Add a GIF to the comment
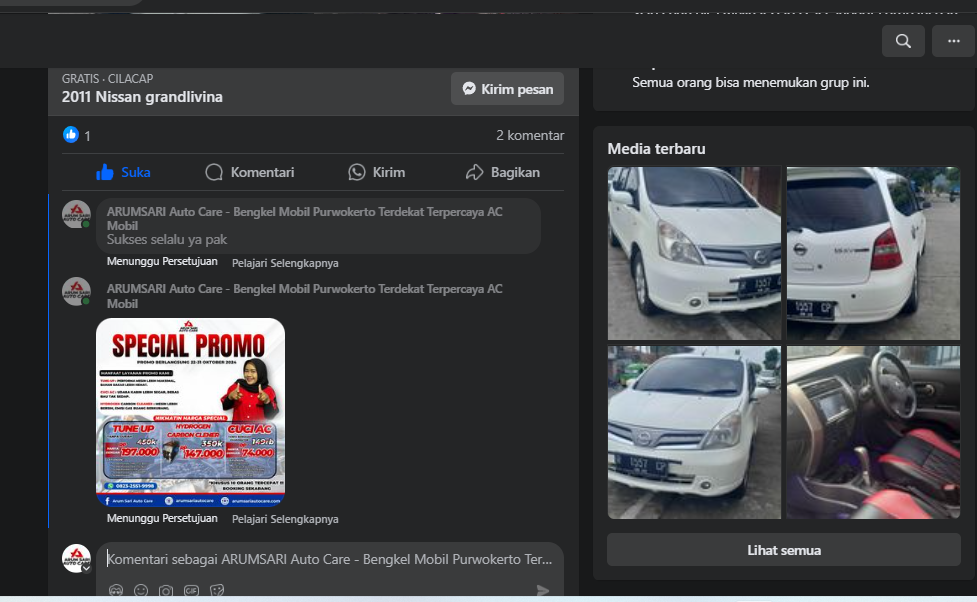Viewport: 977px width, 602px height. click(191, 590)
